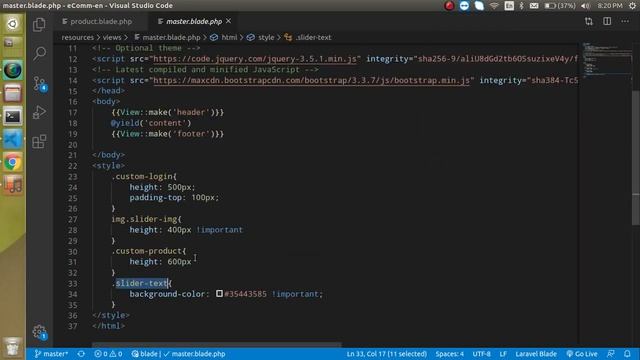Launch Google Chrome from the dock

(13, 162)
